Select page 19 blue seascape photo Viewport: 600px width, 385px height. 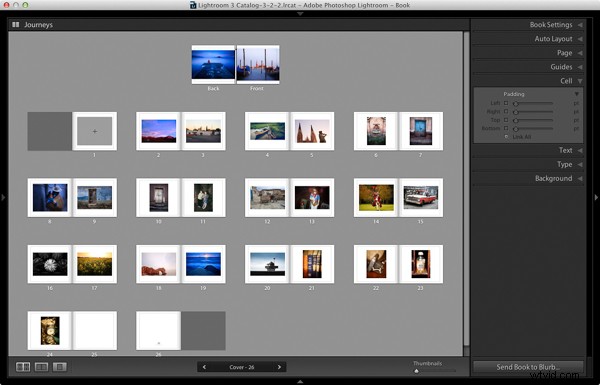click(x=204, y=264)
